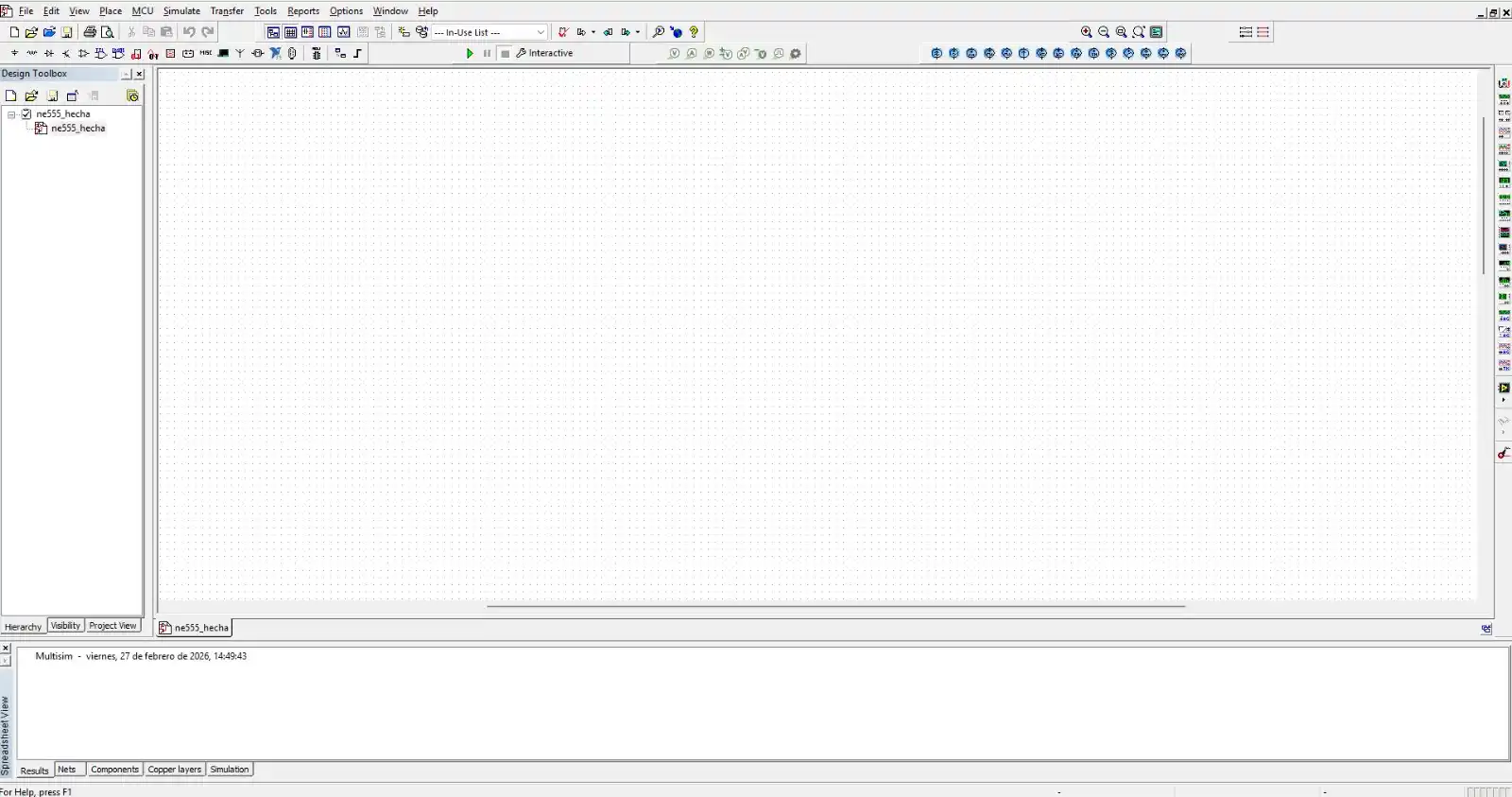The height and width of the screenshot is (797, 1512).
Task: Click the Zoom Out magnifier icon
Action: (1104, 32)
